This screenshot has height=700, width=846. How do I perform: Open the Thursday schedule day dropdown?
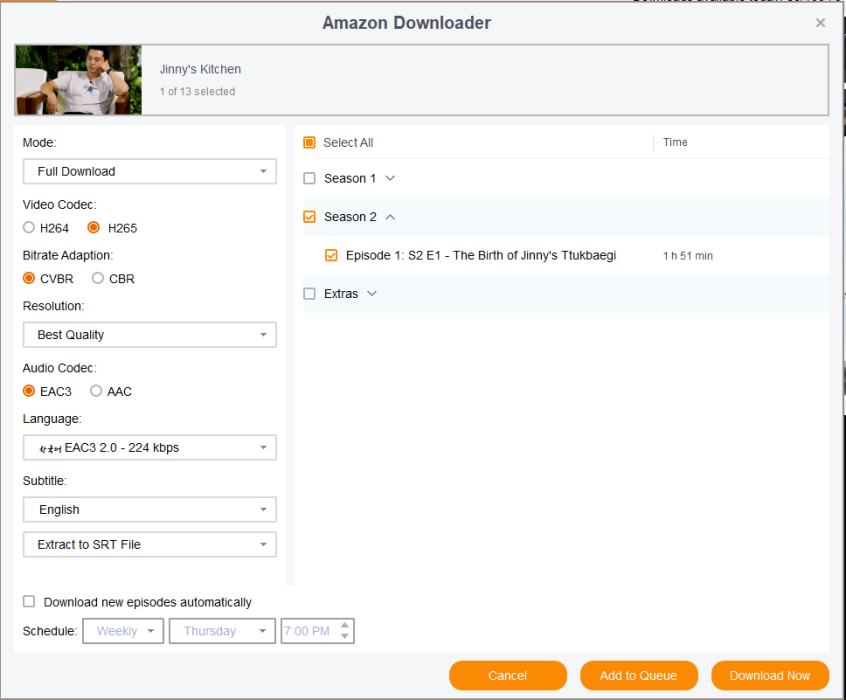pos(222,631)
